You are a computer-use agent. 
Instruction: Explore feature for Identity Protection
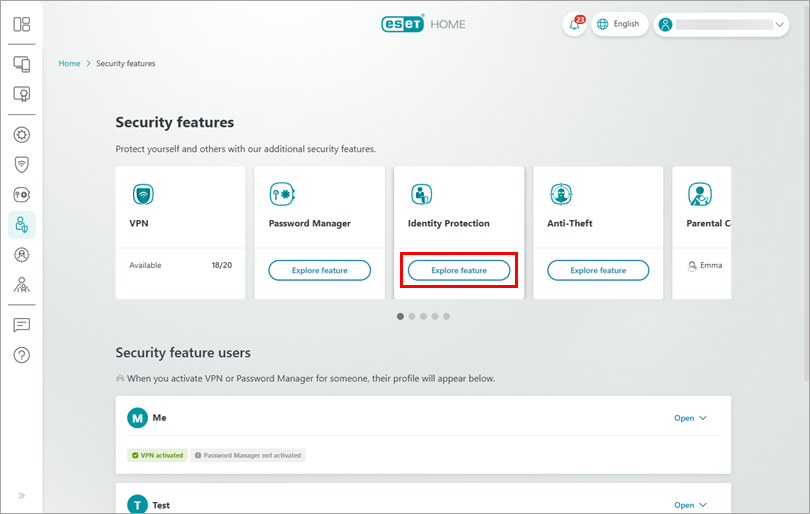(459, 270)
